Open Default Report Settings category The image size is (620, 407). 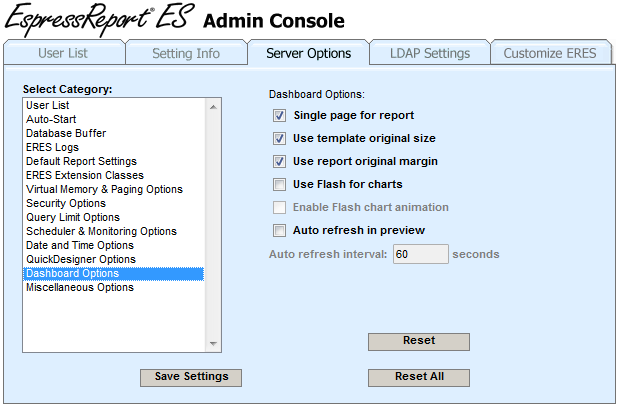[x=113, y=161]
